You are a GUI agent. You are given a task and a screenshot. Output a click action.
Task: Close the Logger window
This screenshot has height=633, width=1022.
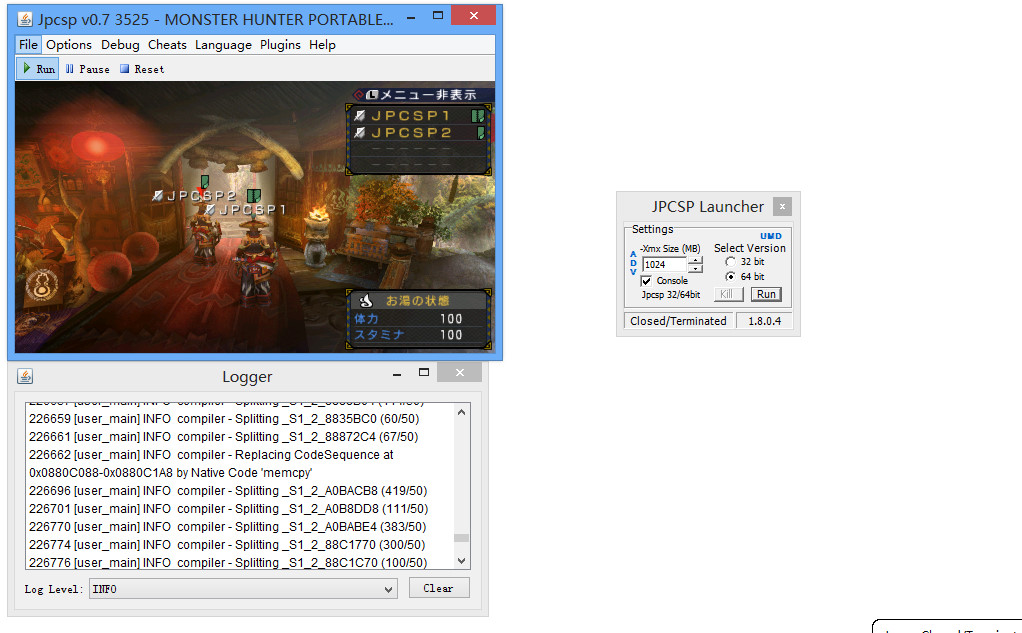tap(460, 372)
